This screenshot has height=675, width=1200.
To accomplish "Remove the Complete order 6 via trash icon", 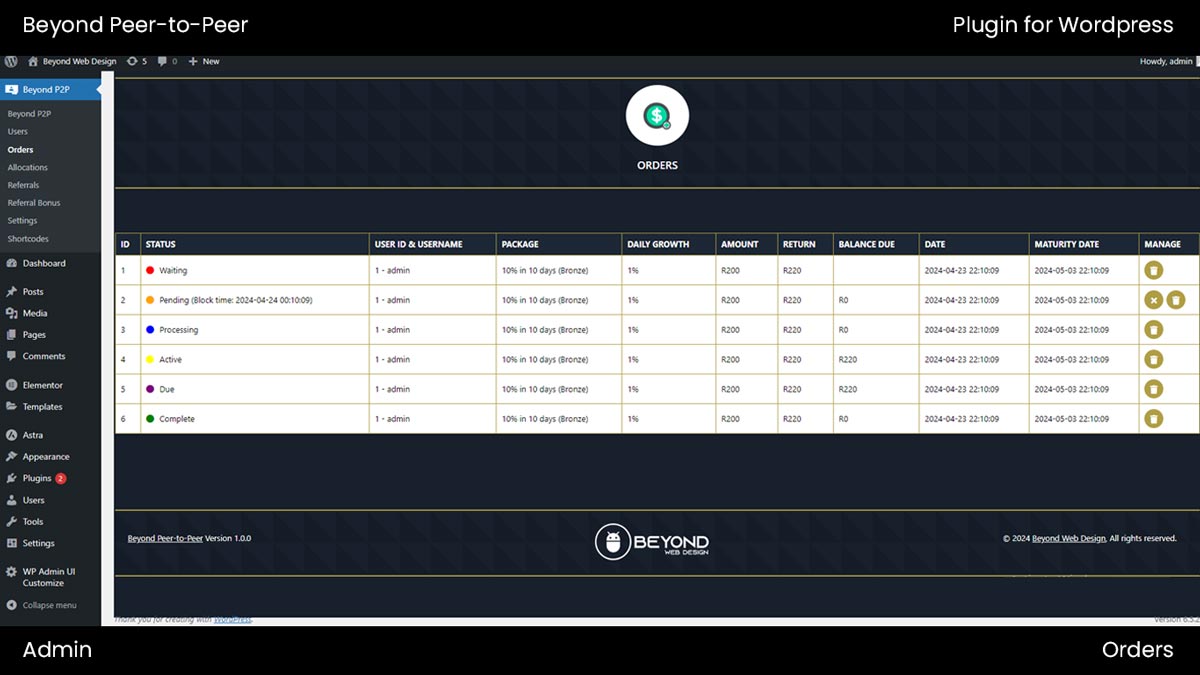I will coord(1153,419).
